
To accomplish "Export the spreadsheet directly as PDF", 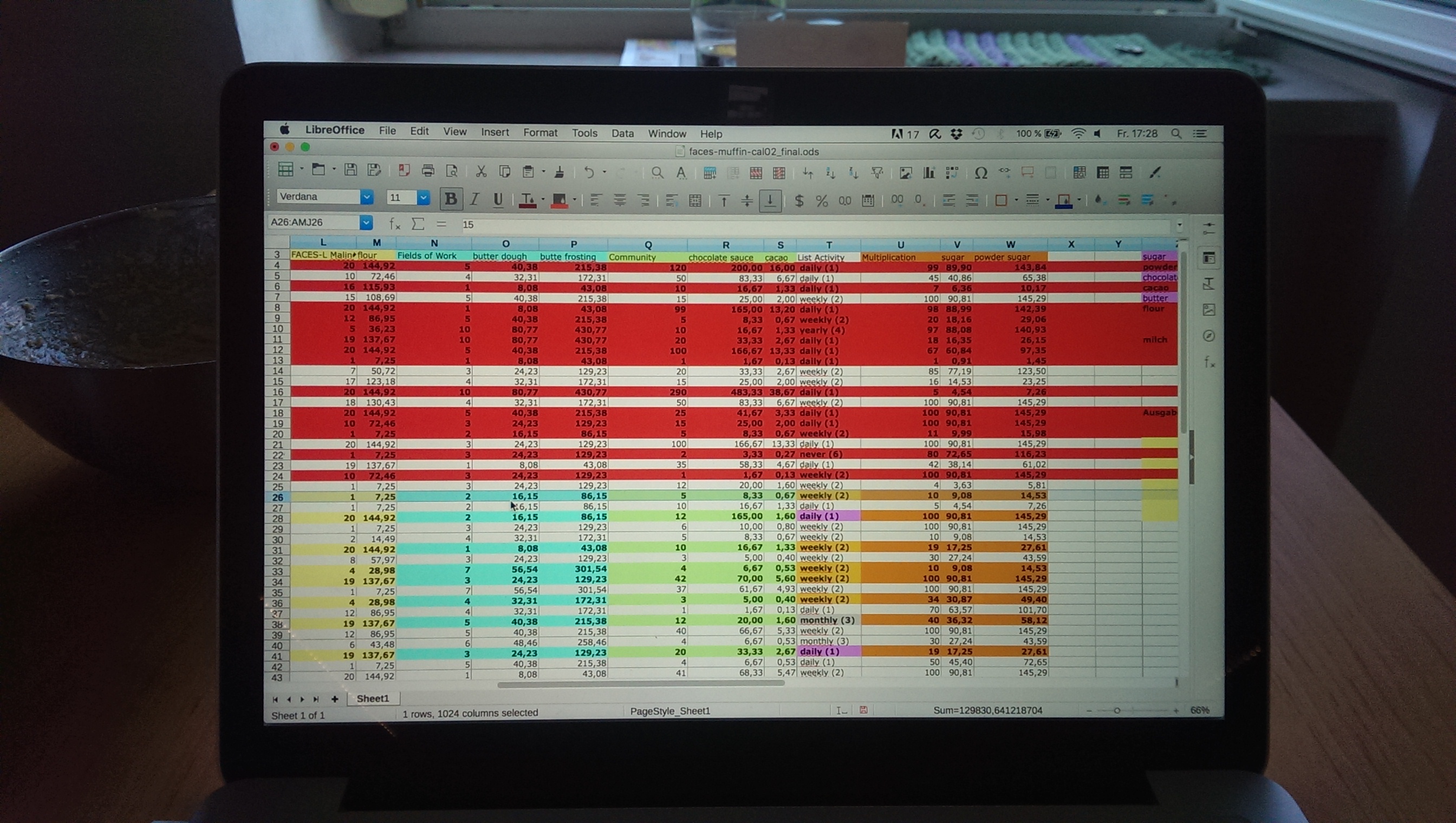I will coord(404,170).
